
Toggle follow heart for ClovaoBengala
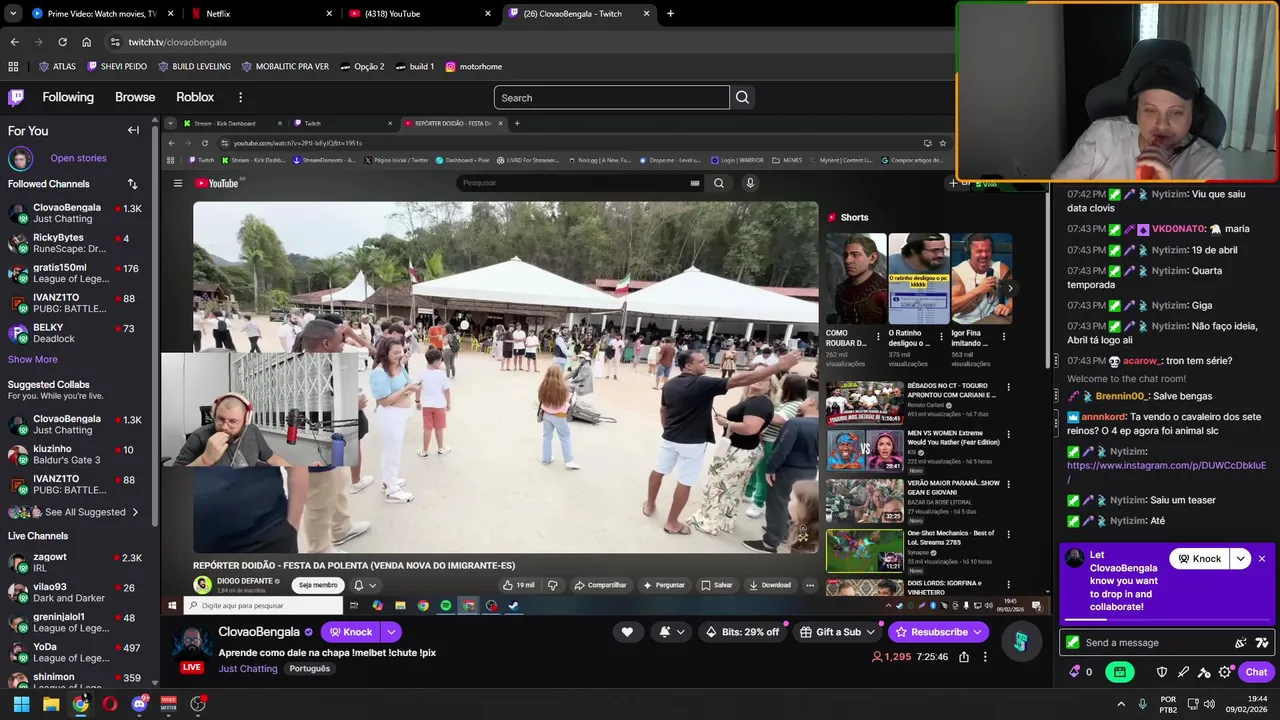627,631
